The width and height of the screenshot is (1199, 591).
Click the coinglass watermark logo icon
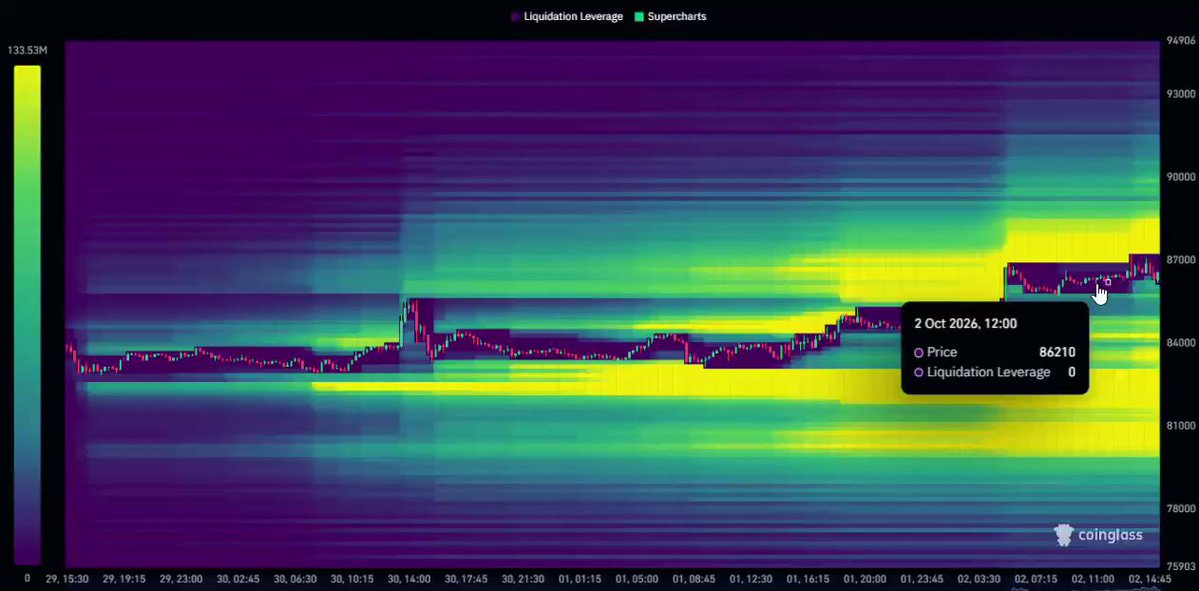[1064, 534]
